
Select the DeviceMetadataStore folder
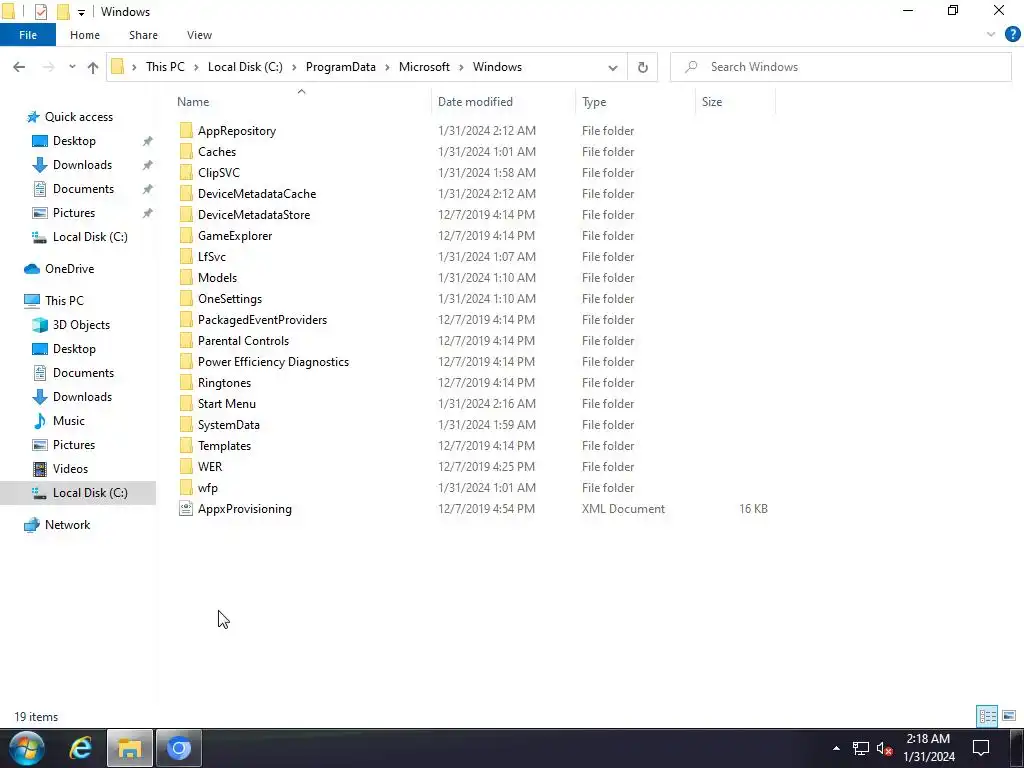pos(253,215)
